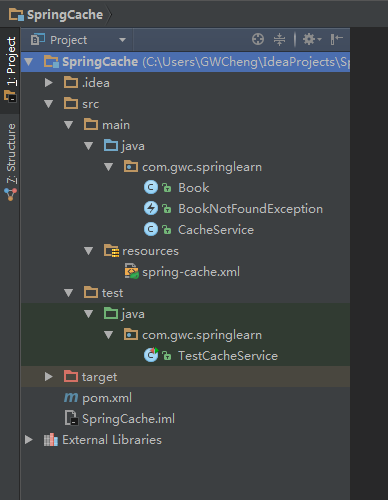Screen dimensions: 388x500
Task: Click the External Libraries bookshelf icon
Action: click(x=51, y=440)
